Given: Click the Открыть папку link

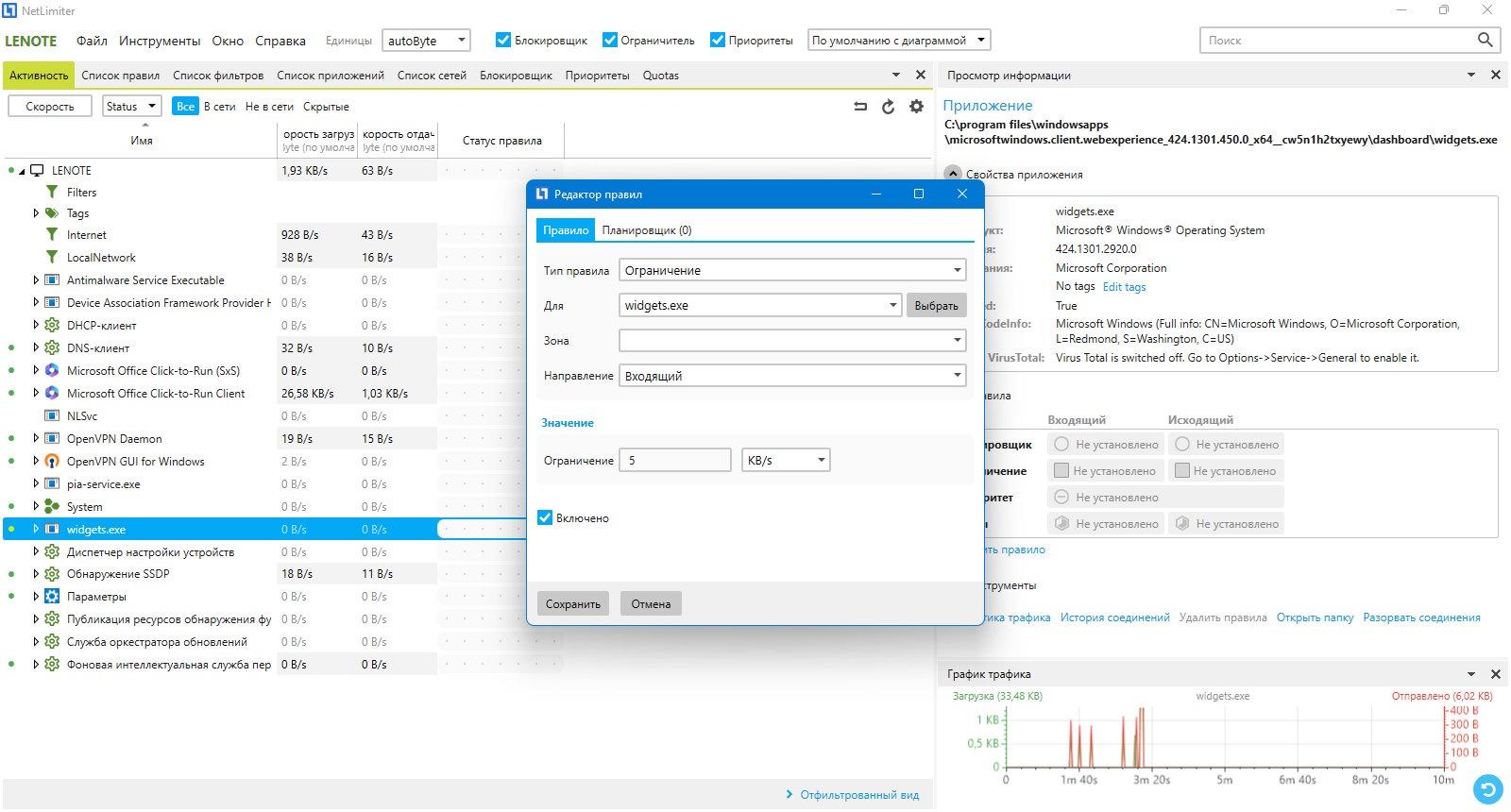Looking at the screenshot, I should click(x=1315, y=617).
